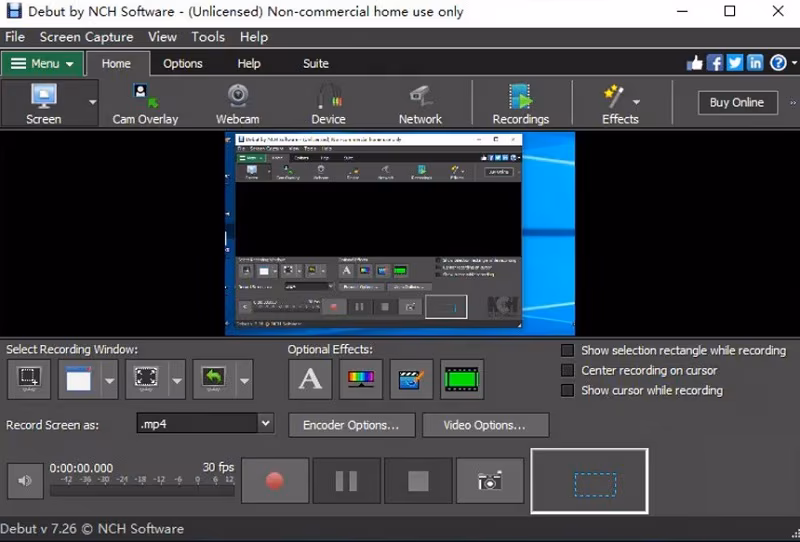
Task: Open the green screen effect
Action: click(462, 379)
